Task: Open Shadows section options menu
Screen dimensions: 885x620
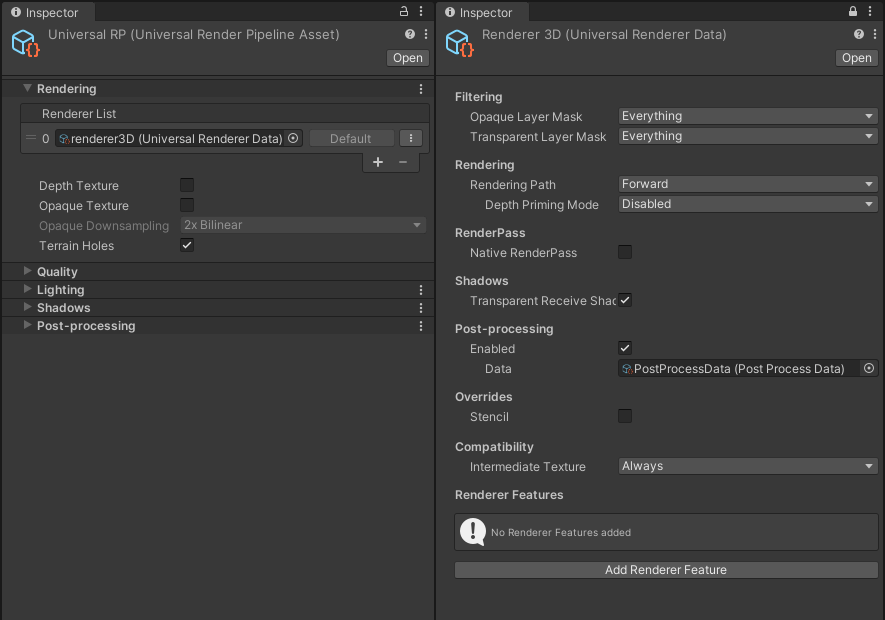Action: pos(421,308)
